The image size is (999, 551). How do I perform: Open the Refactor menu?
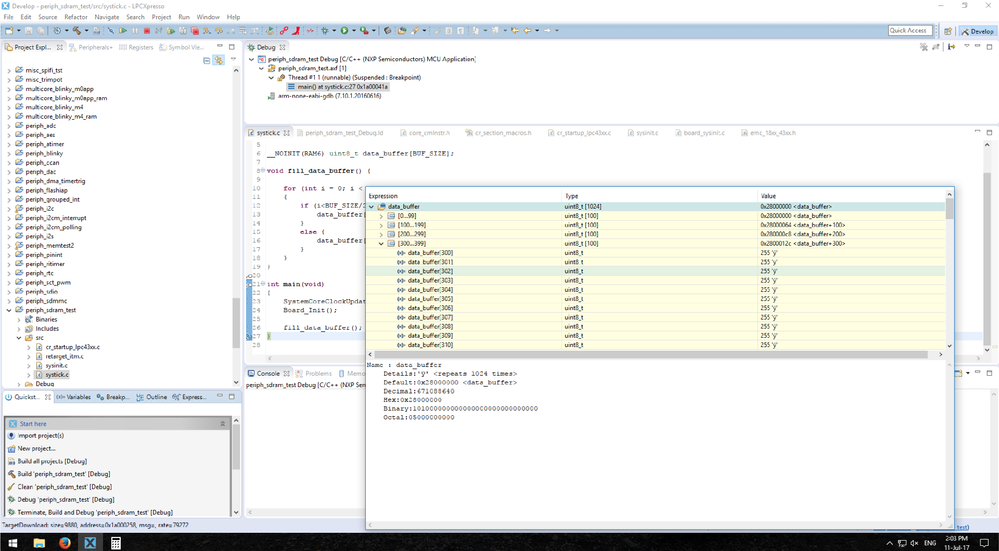(75, 17)
